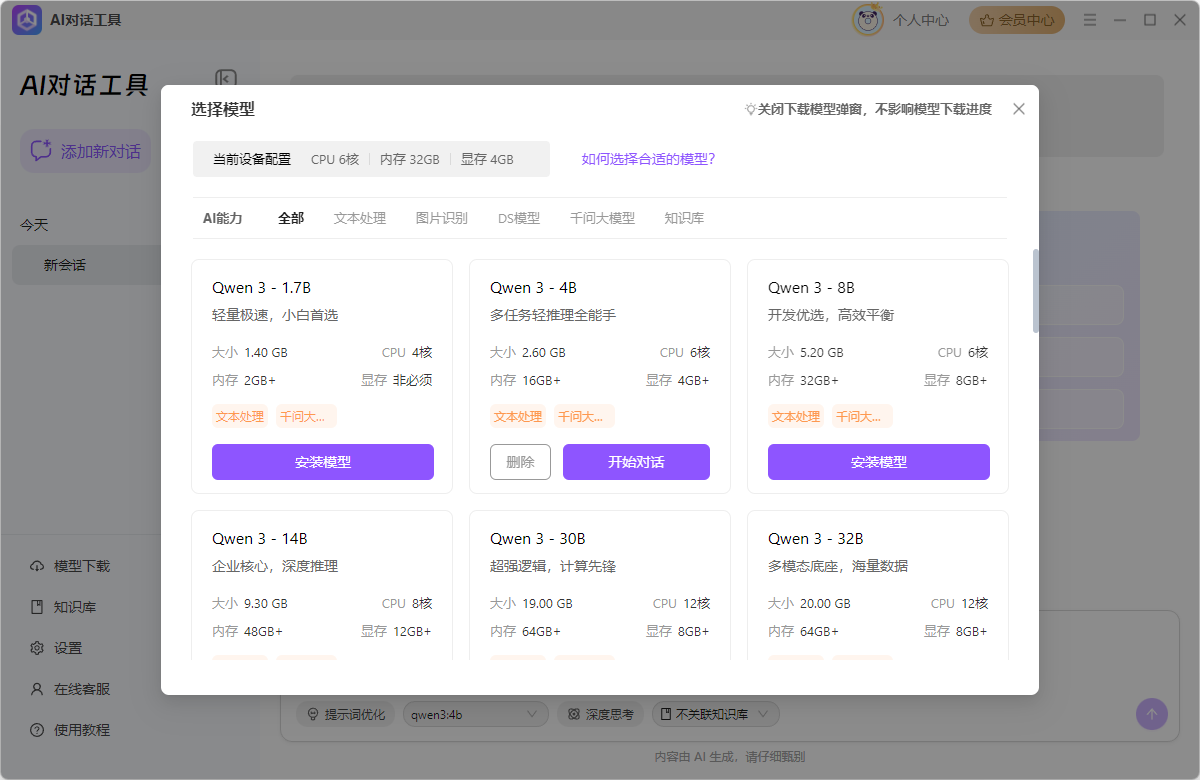1200x780 pixels.
Task: Minimize the AI对话工具 window
Action: tap(1120, 20)
